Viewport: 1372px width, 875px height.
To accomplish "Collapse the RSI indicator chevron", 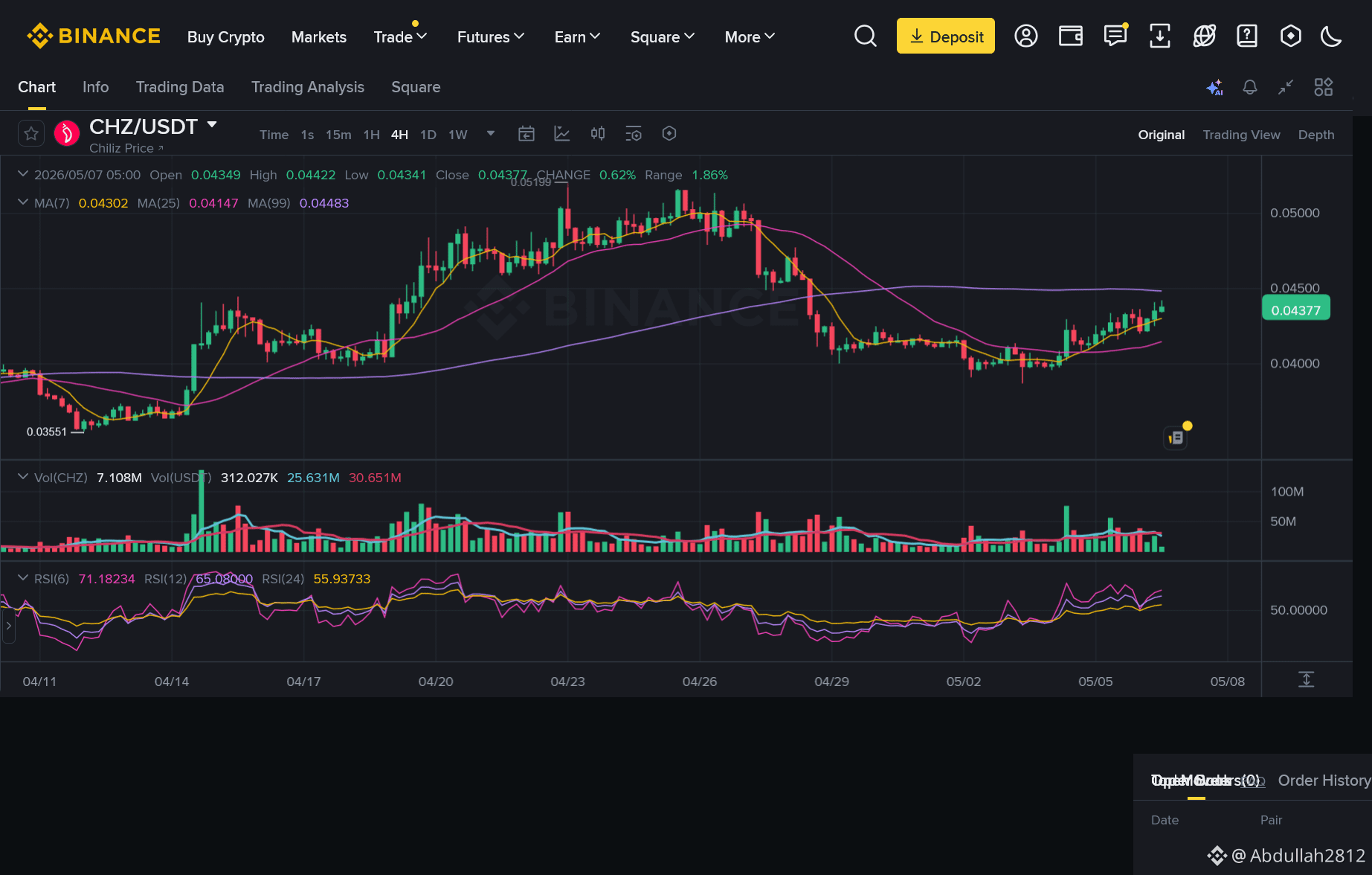I will pos(23,578).
